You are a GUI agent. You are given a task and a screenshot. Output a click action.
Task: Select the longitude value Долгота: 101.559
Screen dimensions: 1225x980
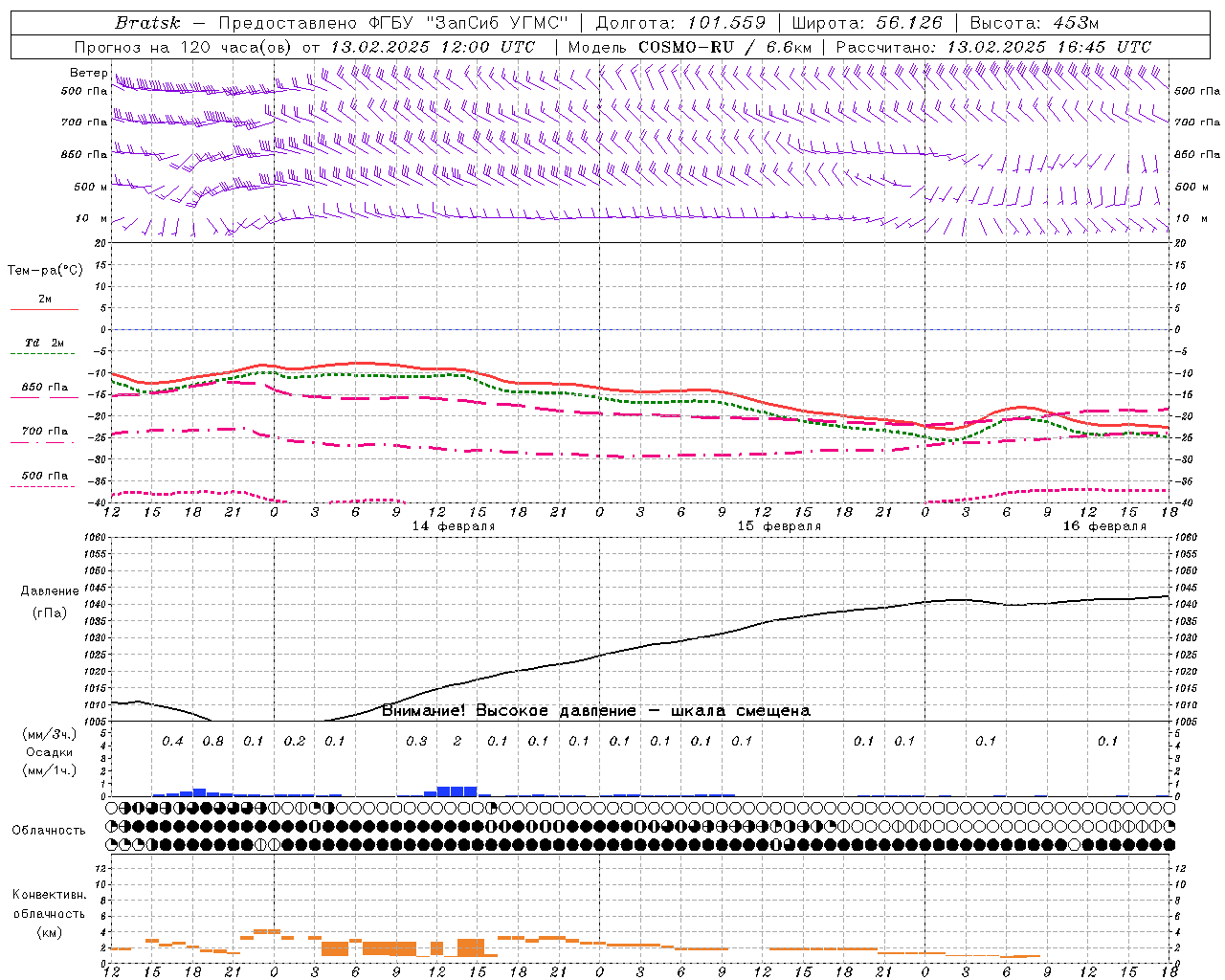(680, 23)
